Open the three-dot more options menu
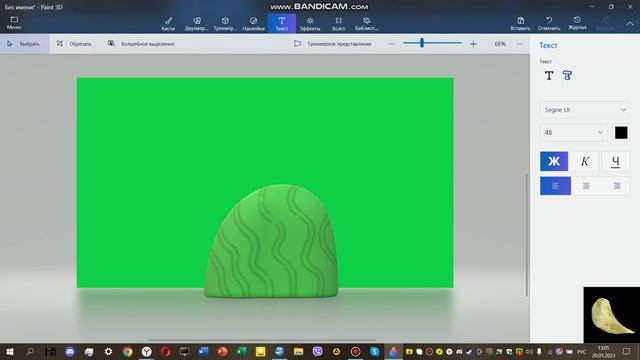The width and height of the screenshot is (640, 360). coord(520,44)
